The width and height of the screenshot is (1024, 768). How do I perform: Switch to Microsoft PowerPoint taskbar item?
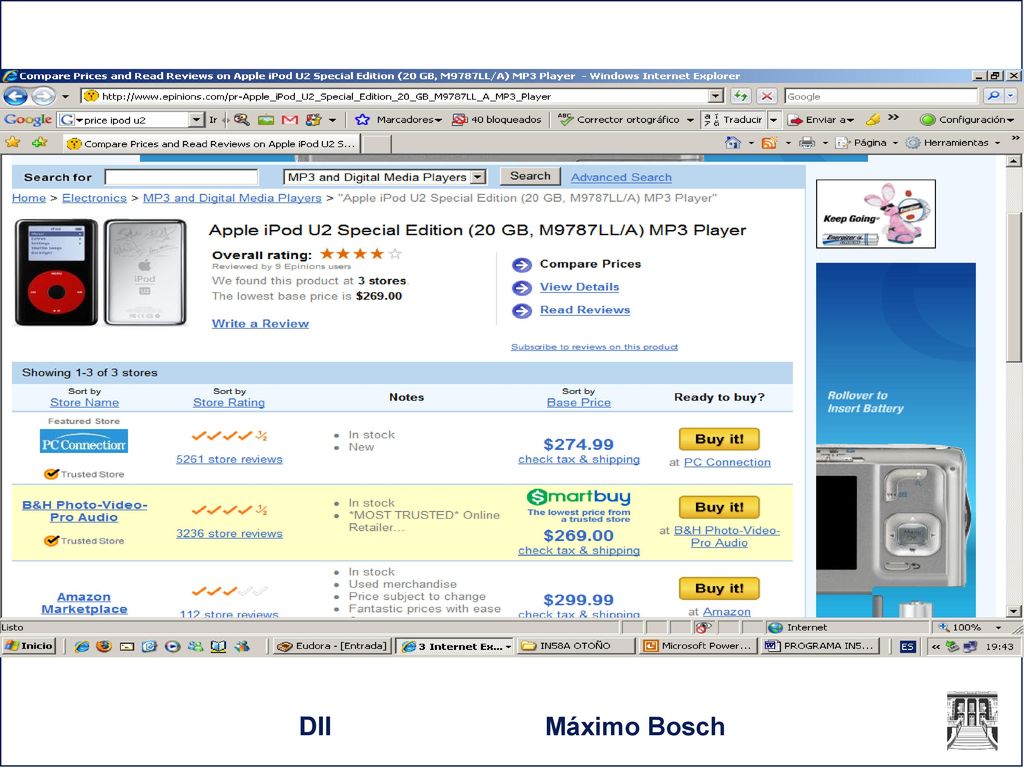click(697, 646)
